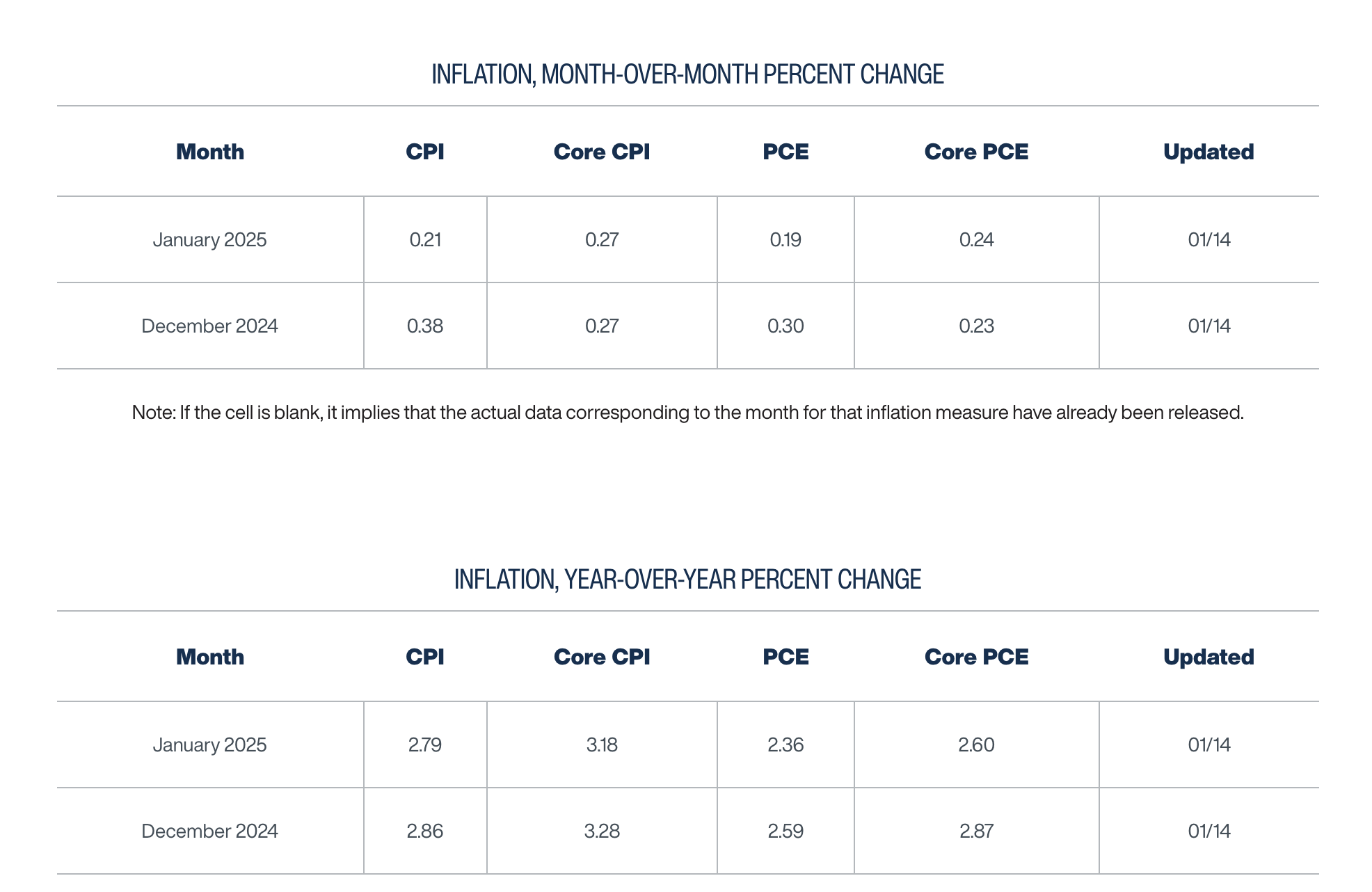Select the 2.36 PCE value
The height and width of the screenshot is (892, 1372).
785,745
